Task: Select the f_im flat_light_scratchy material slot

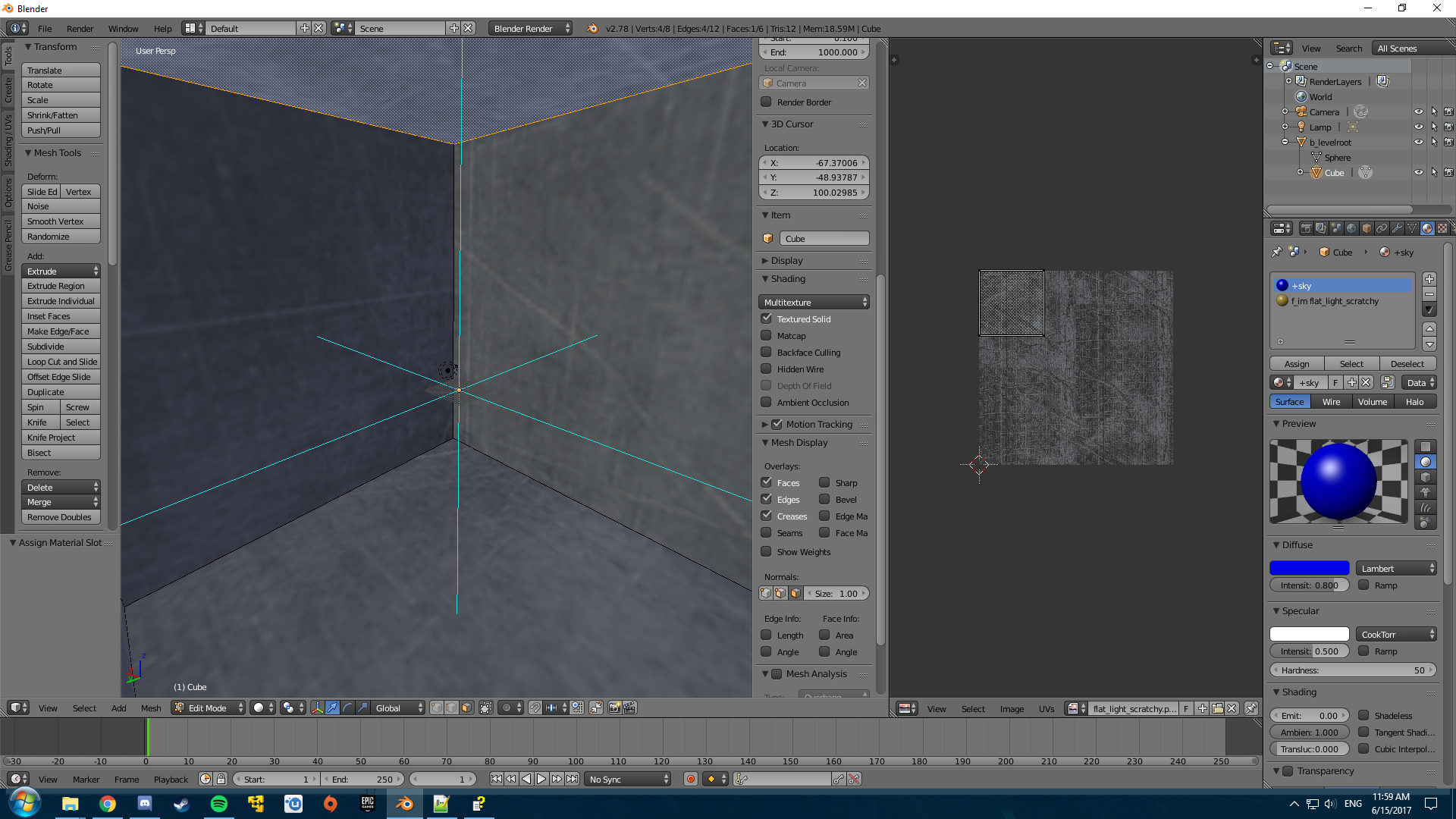Action: 1335,301
